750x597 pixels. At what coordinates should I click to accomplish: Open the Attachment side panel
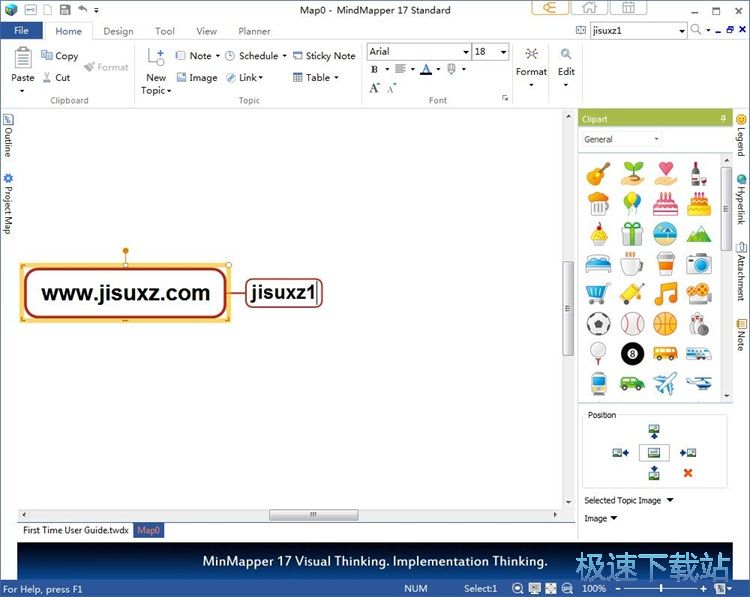coord(741,272)
